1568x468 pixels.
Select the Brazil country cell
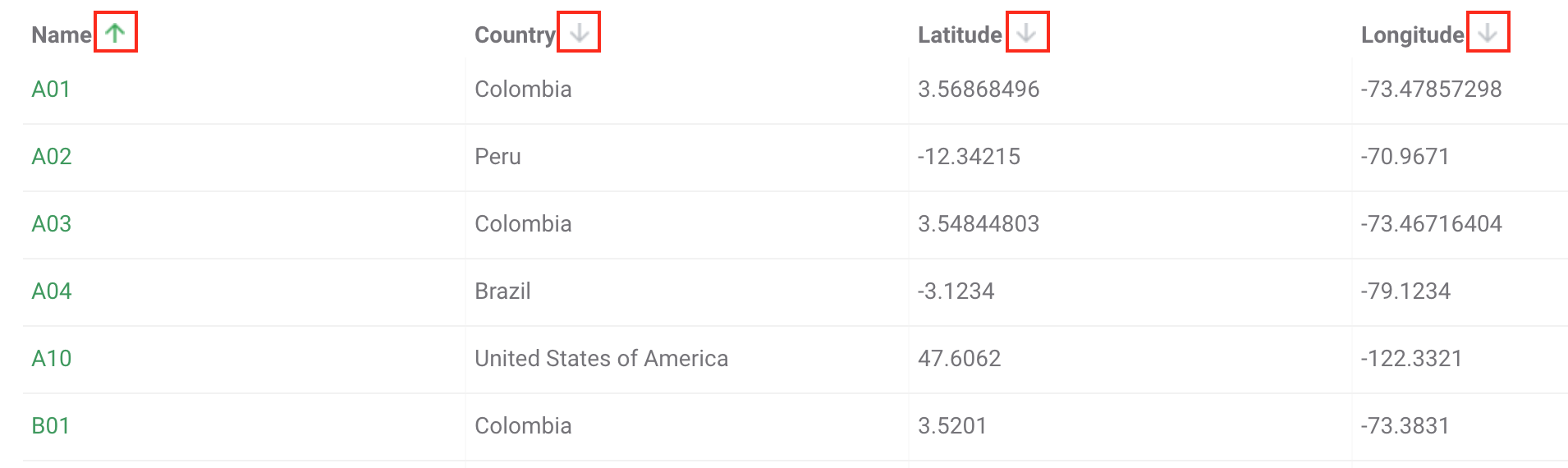tap(502, 291)
